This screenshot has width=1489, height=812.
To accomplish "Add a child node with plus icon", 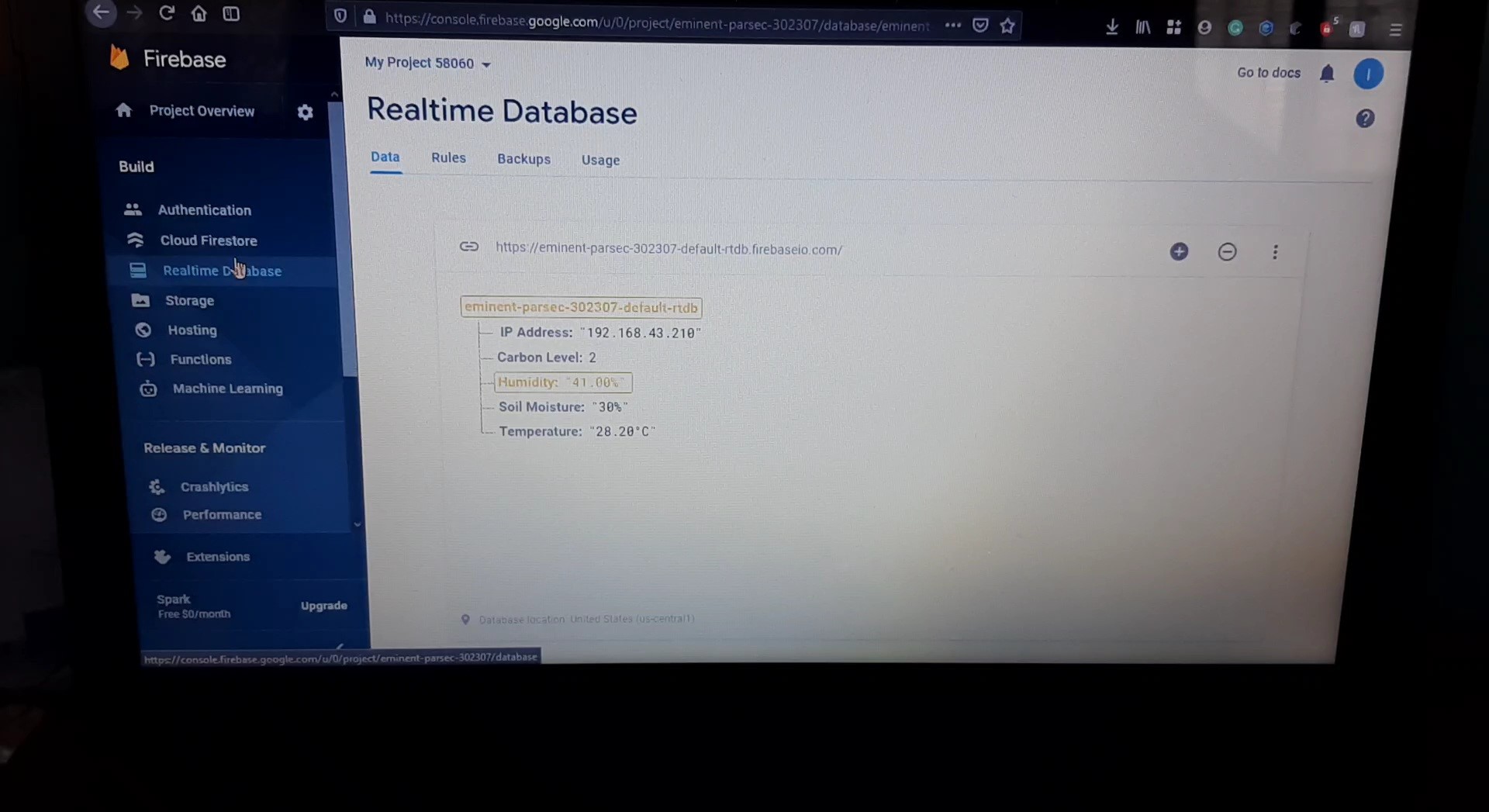I will (x=1179, y=251).
